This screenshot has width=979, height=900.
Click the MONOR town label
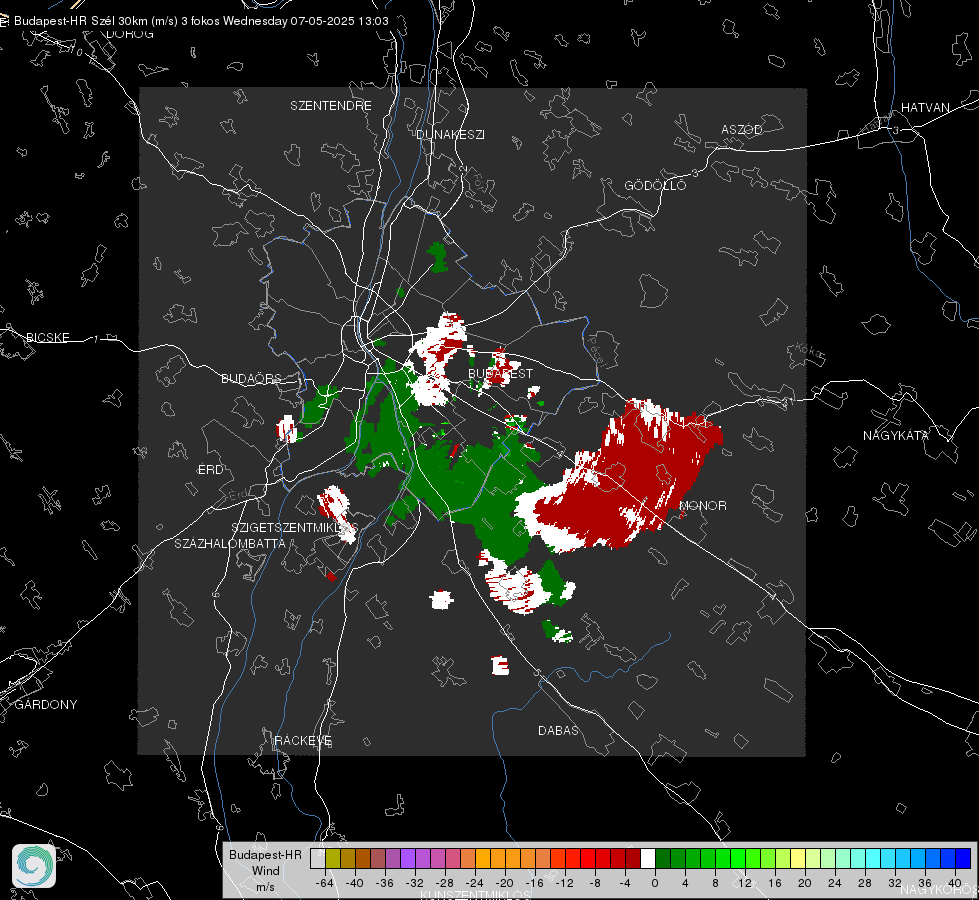(x=702, y=505)
